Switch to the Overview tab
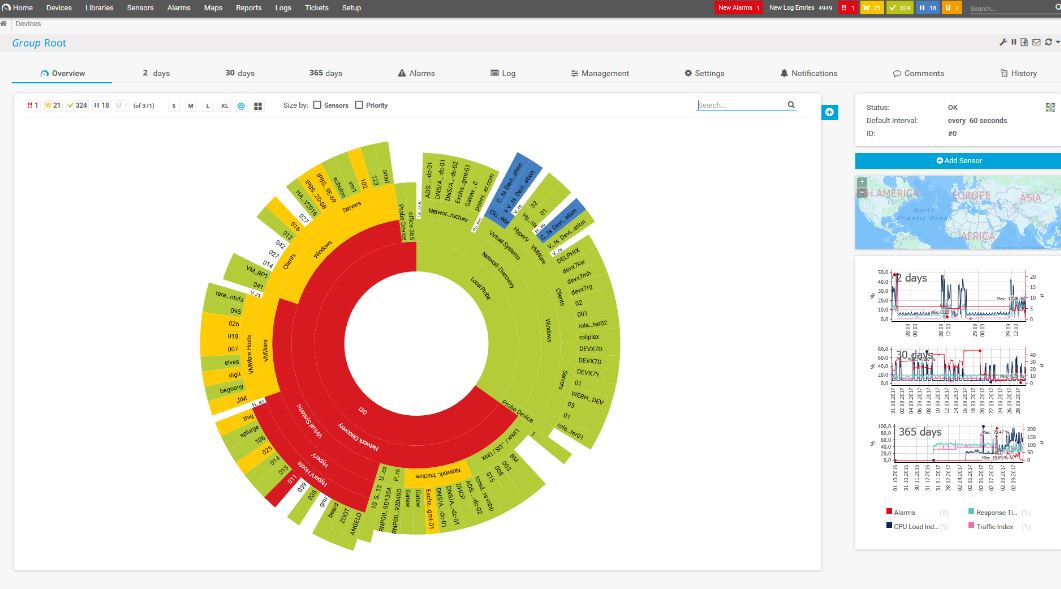The width and height of the screenshot is (1061, 589). pos(62,73)
